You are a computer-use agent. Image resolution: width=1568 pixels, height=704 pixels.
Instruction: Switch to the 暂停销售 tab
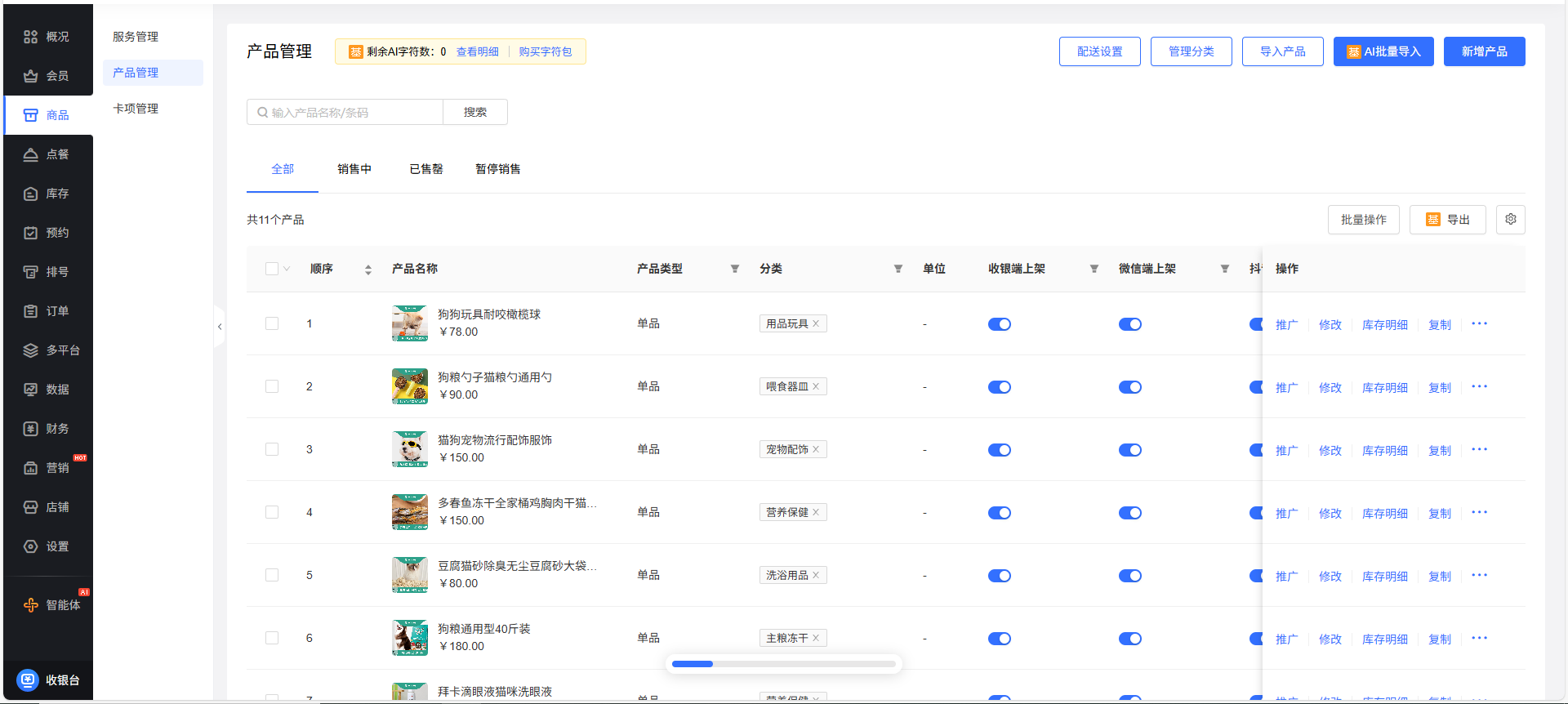(497, 169)
